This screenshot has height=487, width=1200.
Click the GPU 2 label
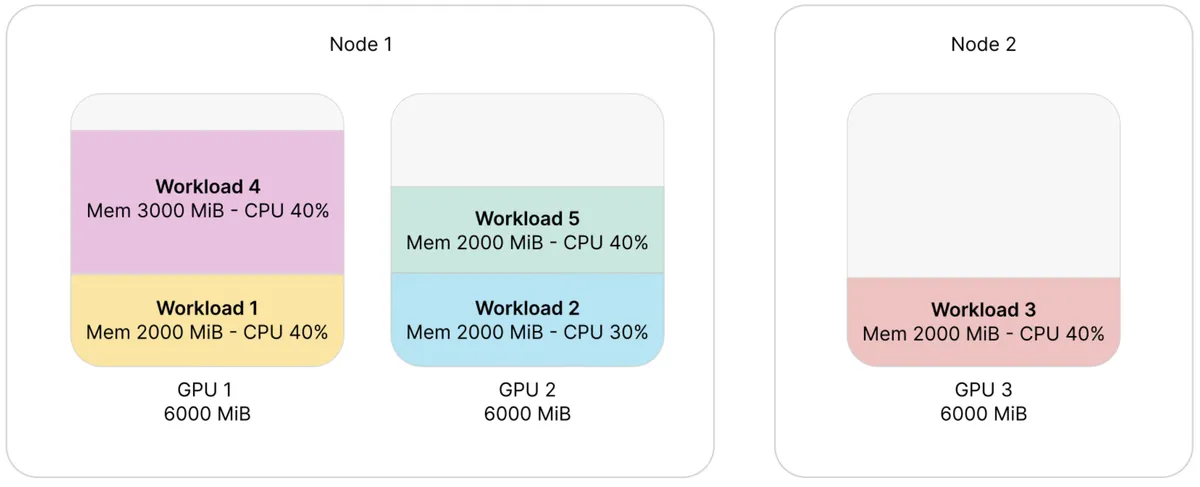click(527, 390)
